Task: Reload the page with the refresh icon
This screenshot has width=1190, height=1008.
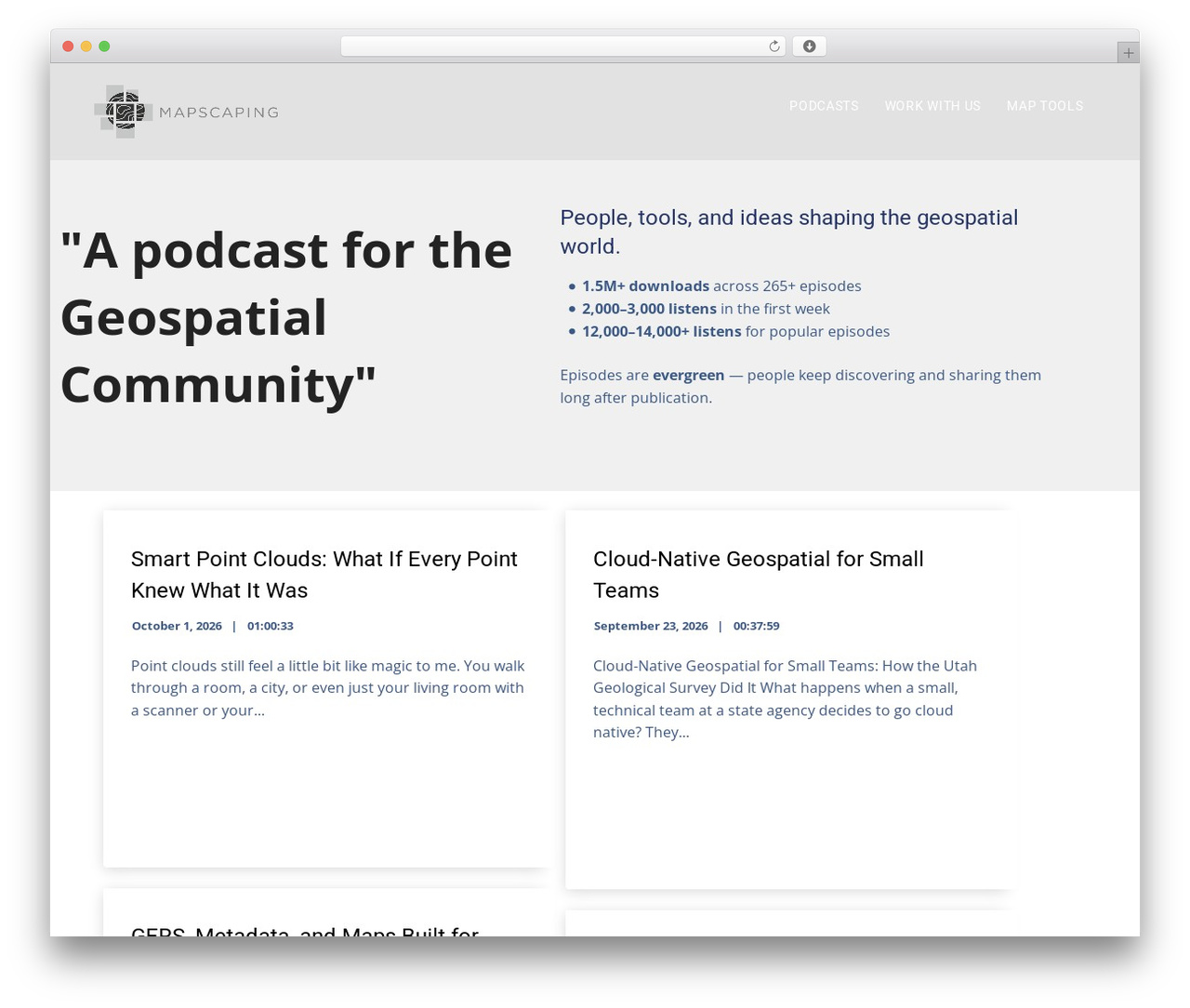Action: tap(774, 46)
